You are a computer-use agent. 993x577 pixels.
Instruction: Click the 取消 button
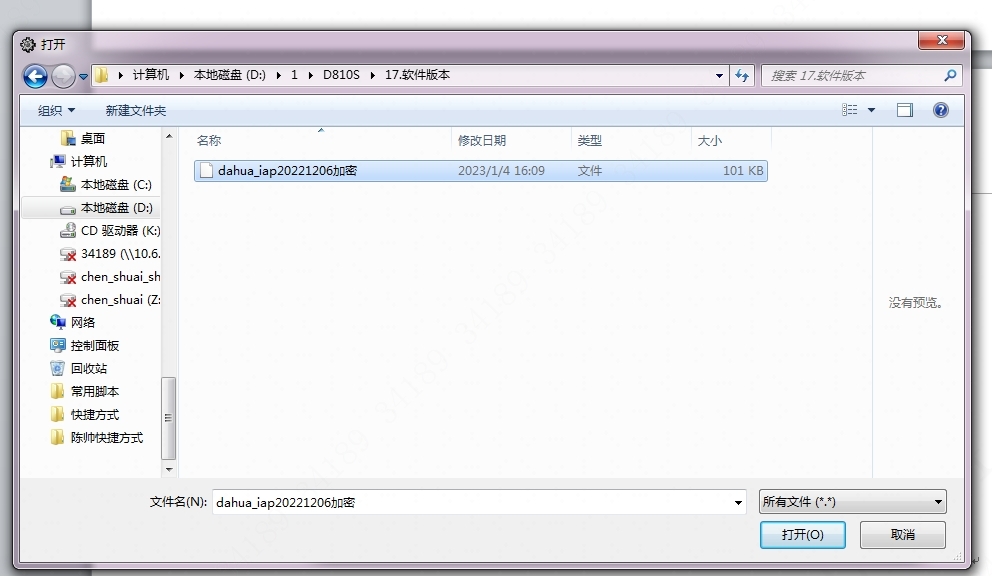click(902, 535)
